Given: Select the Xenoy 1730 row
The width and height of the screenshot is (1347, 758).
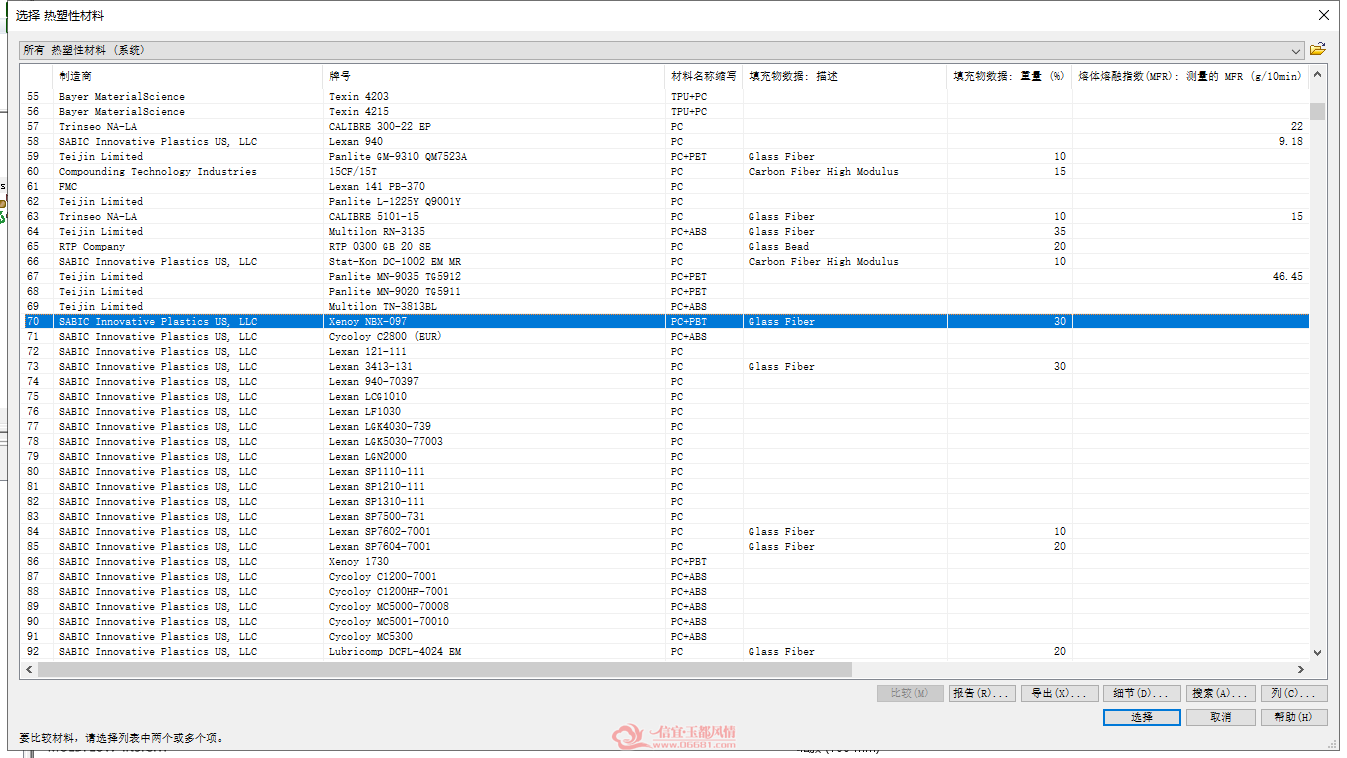Looking at the screenshot, I should [x=665, y=562].
